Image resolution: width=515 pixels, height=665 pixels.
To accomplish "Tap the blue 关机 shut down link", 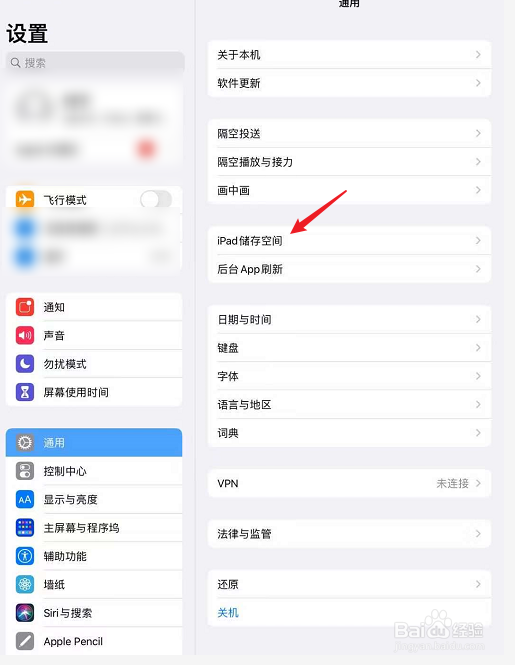I will tap(228, 612).
